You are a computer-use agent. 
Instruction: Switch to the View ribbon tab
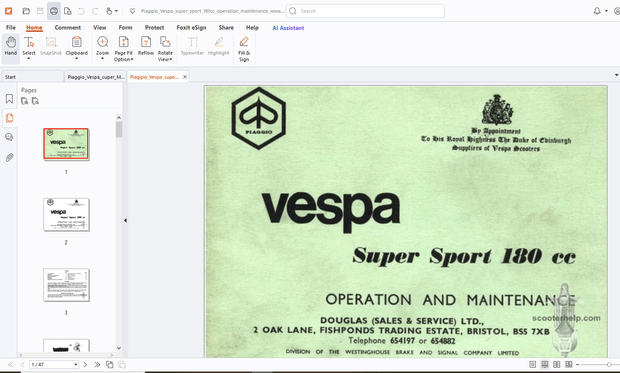pyautogui.click(x=100, y=28)
